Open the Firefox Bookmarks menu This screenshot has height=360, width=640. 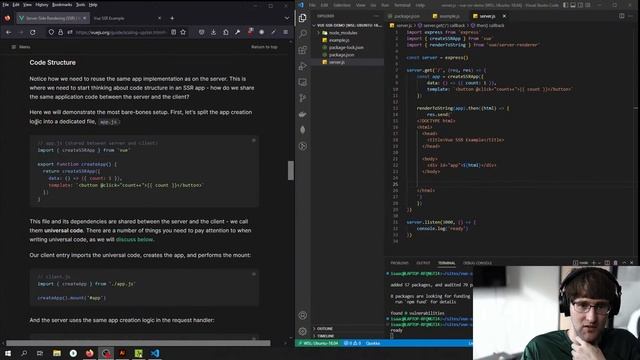pos(62,4)
